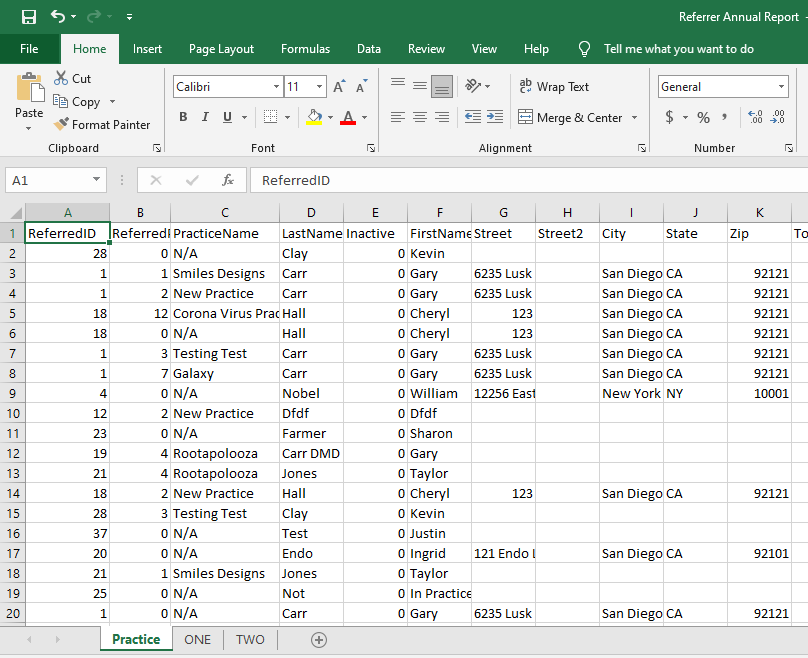Viewport: 808px width, 658px height.
Task: Click the Insert Function fx icon
Action: (x=228, y=181)
